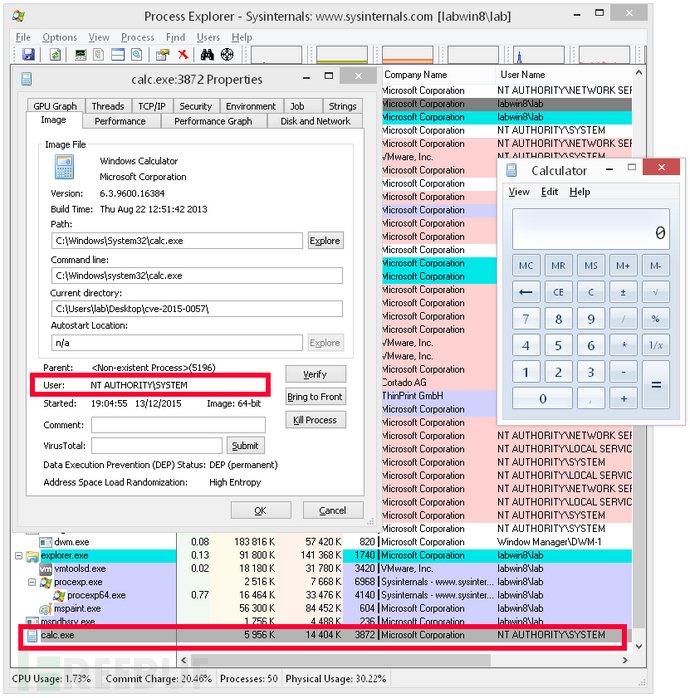The width and height of the screenshot is (690, 698).
Task: Collapse the procexp.exe tree node
Action: pos(32,582)
